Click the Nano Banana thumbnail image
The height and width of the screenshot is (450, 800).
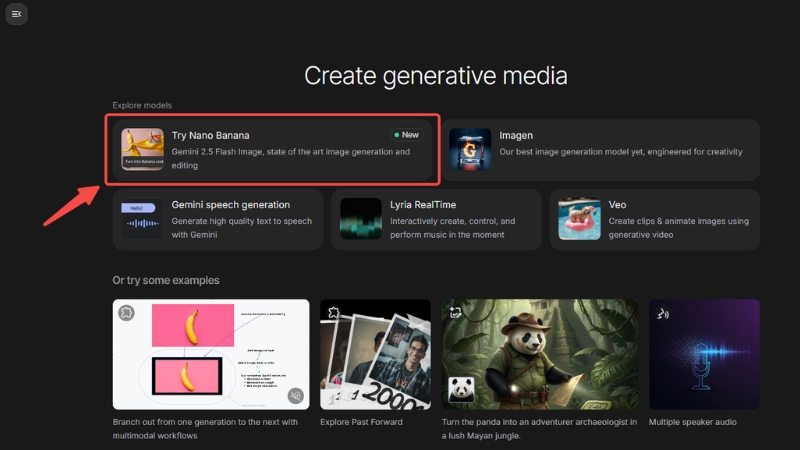(142, 149)
